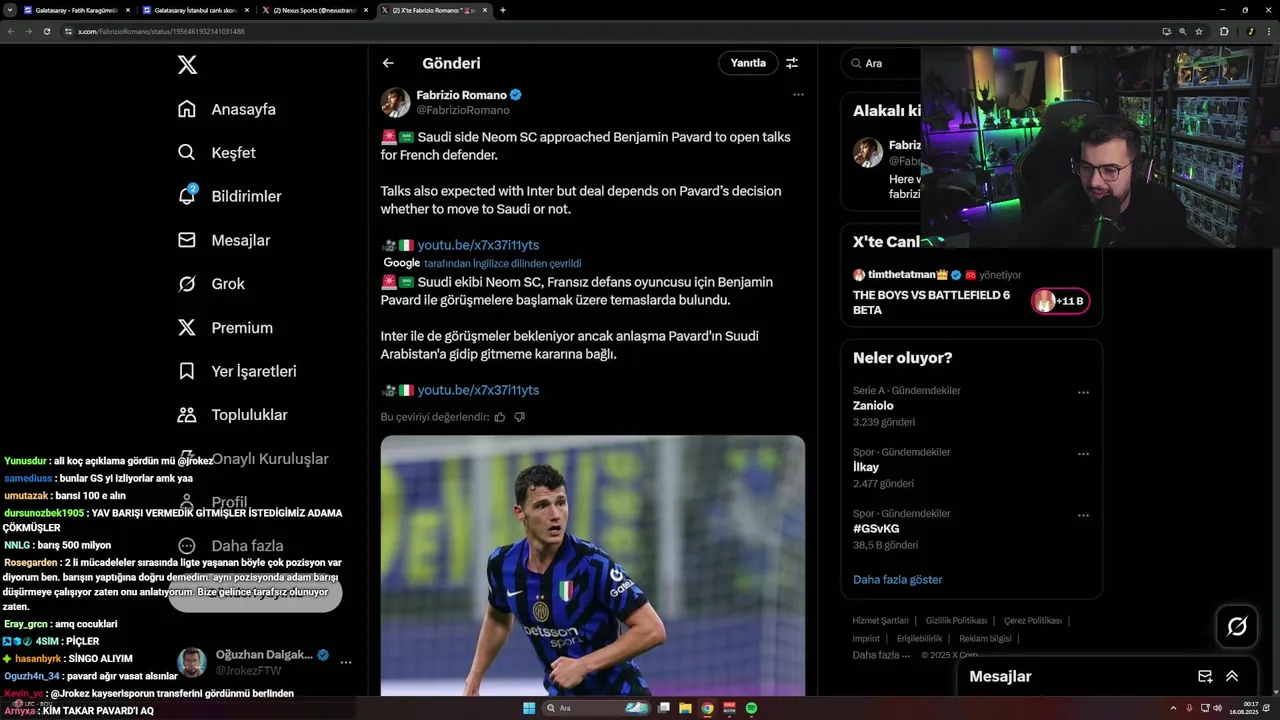This screenshot has width=1280, height=720.
Task: Reload the page in Chrome
Action: point(47,31)
